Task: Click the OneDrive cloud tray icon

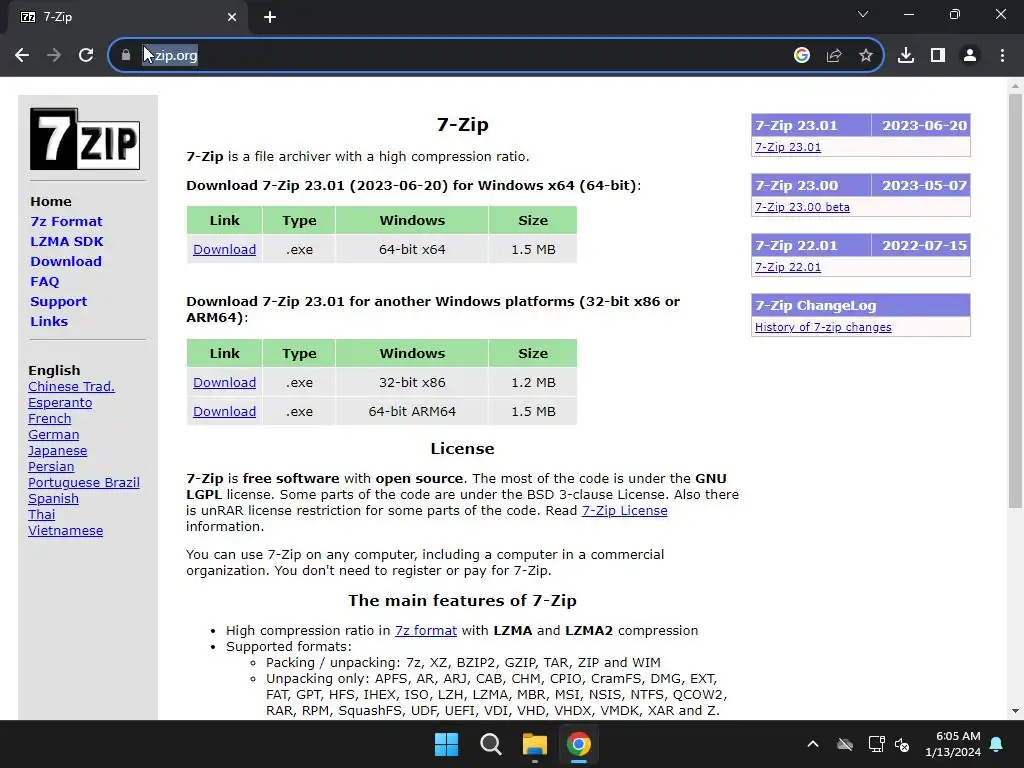Action: tap(845, 744)
